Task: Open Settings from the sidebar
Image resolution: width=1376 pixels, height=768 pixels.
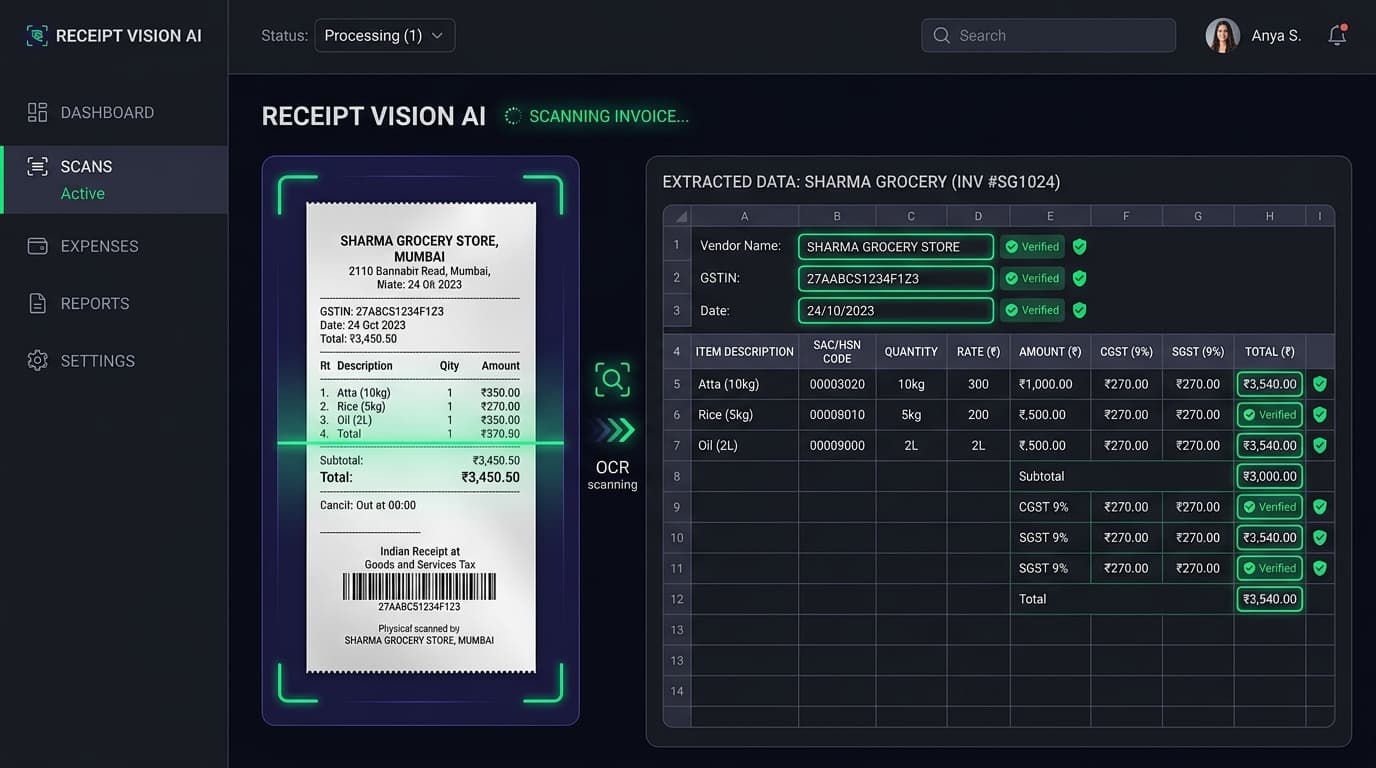Action: click(114, 361)
